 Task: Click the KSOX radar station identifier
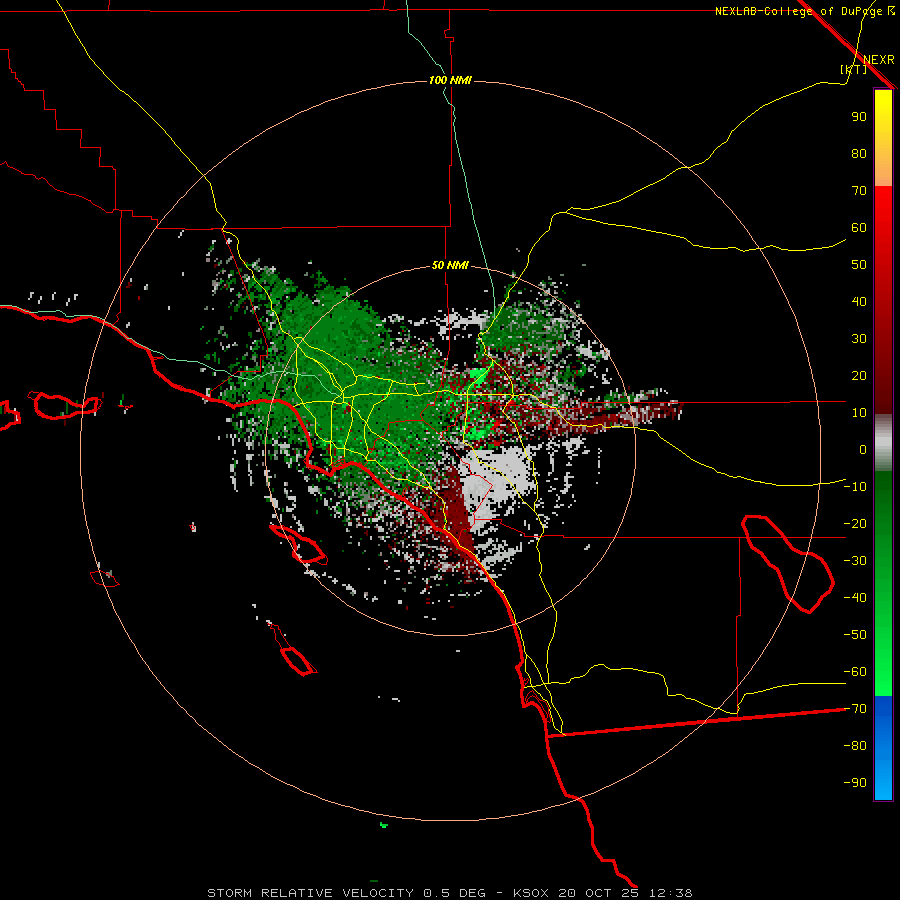pyautogui.click(x=531, y=893)
